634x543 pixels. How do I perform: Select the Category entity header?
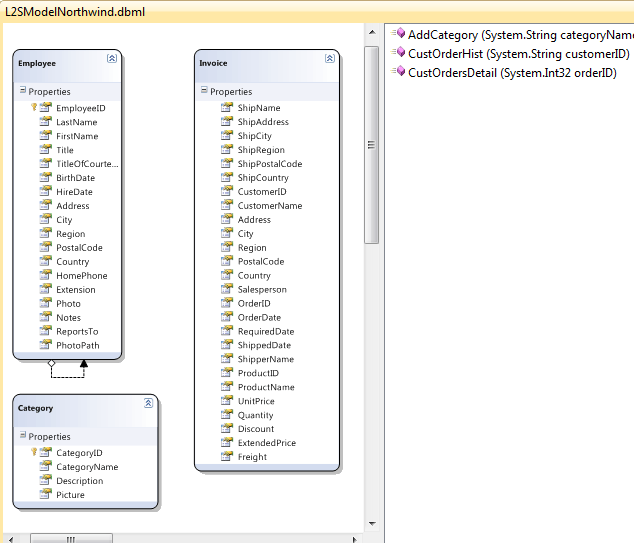click(85, 410)
